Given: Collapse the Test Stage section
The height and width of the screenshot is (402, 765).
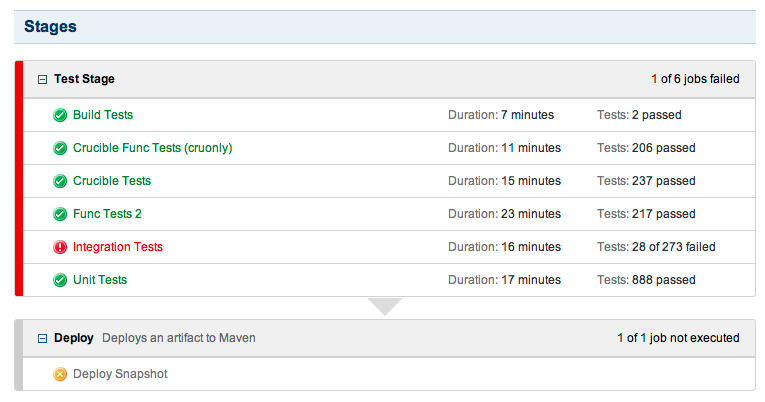Looking at the screenshot, I should tap(42, 78).
